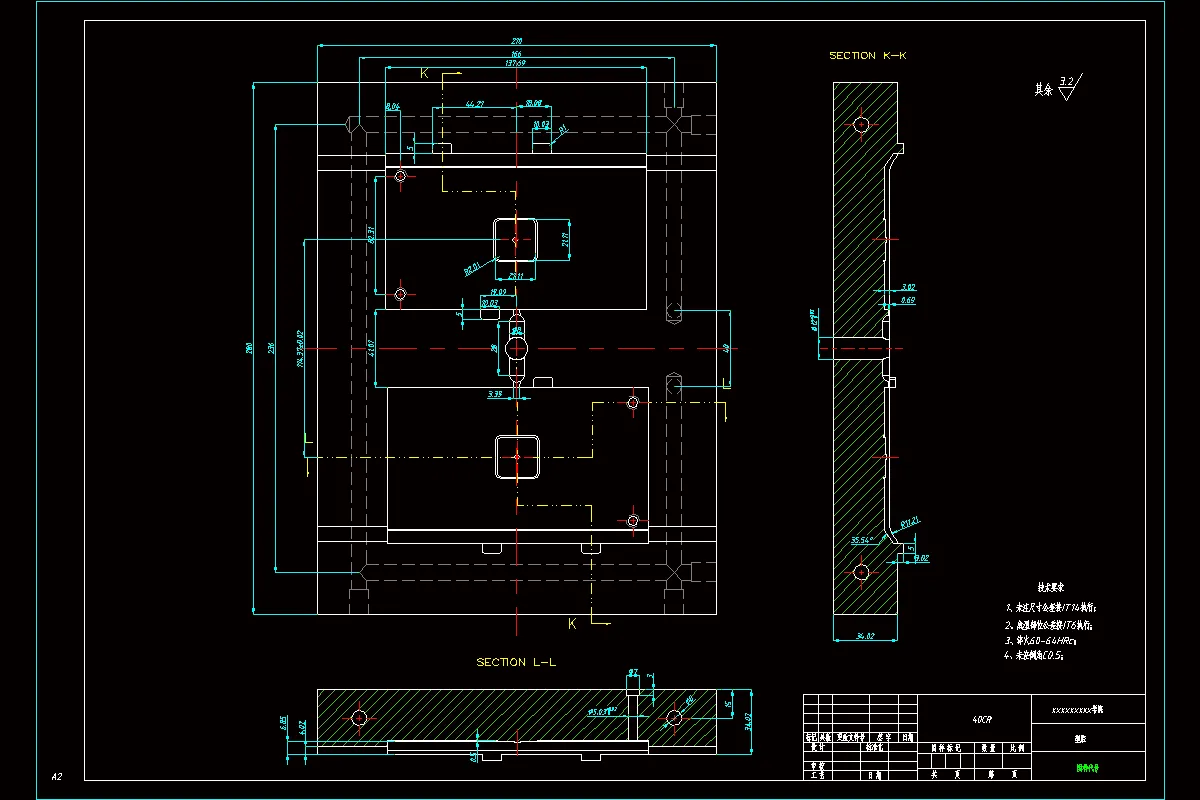Click the 8.04 dimension text
Viewport: 1200px width, 800px height.
click(x=392, y=105)
